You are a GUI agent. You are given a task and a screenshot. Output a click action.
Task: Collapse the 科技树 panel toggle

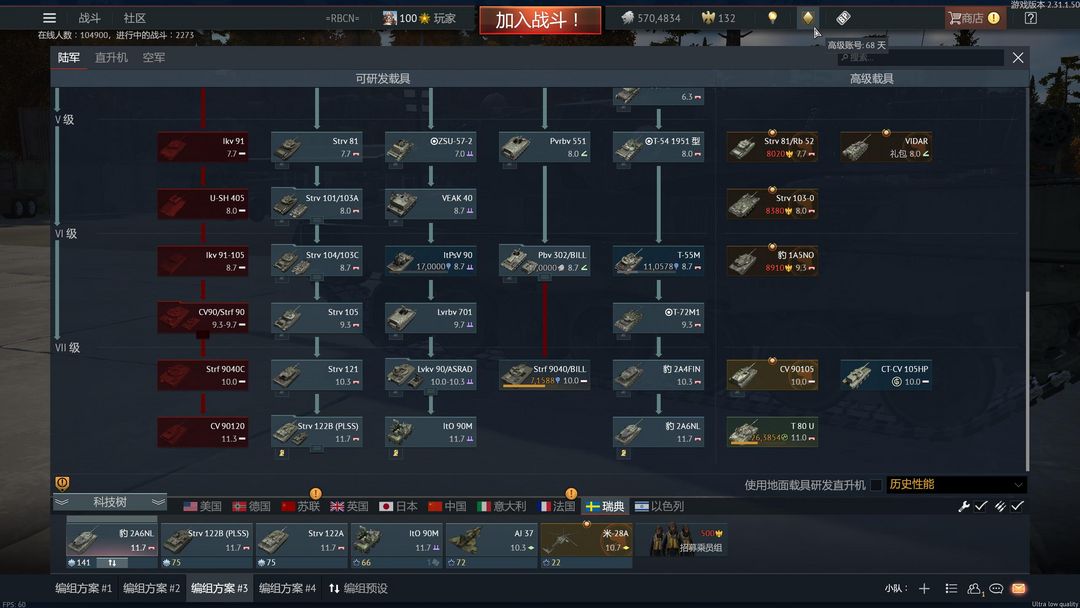[110, 502]
